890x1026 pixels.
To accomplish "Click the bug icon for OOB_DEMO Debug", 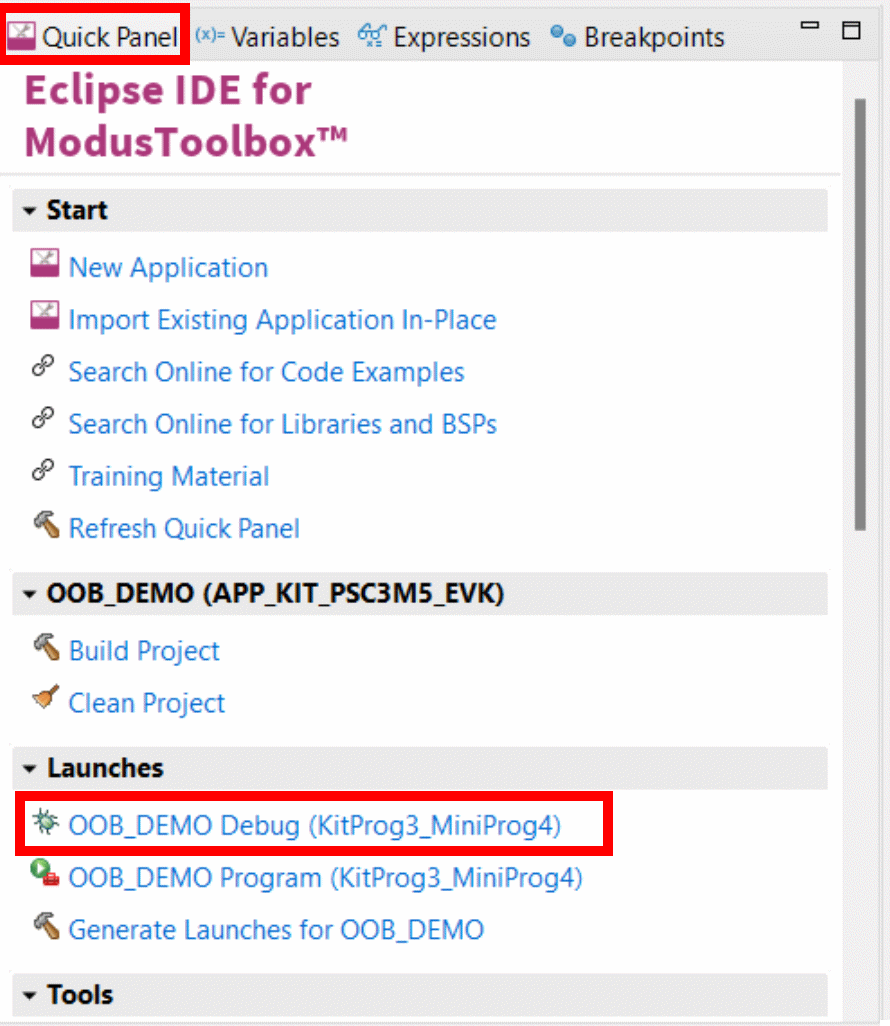I will point(46,822).
